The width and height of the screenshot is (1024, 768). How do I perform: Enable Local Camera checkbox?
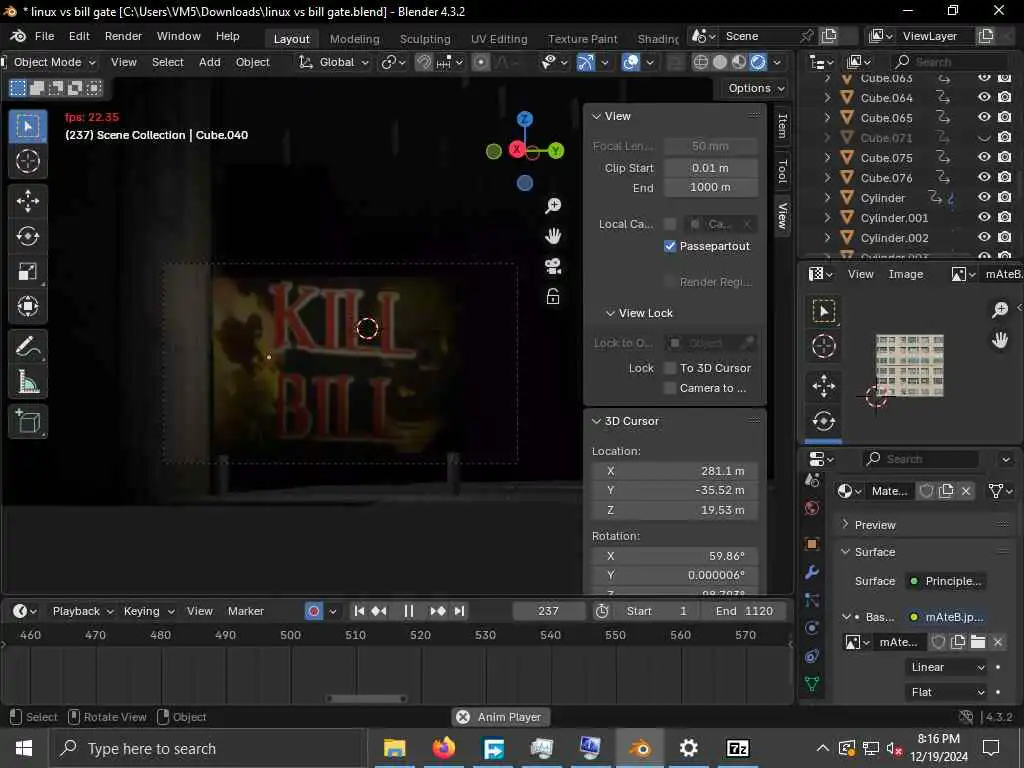[669, 224]
